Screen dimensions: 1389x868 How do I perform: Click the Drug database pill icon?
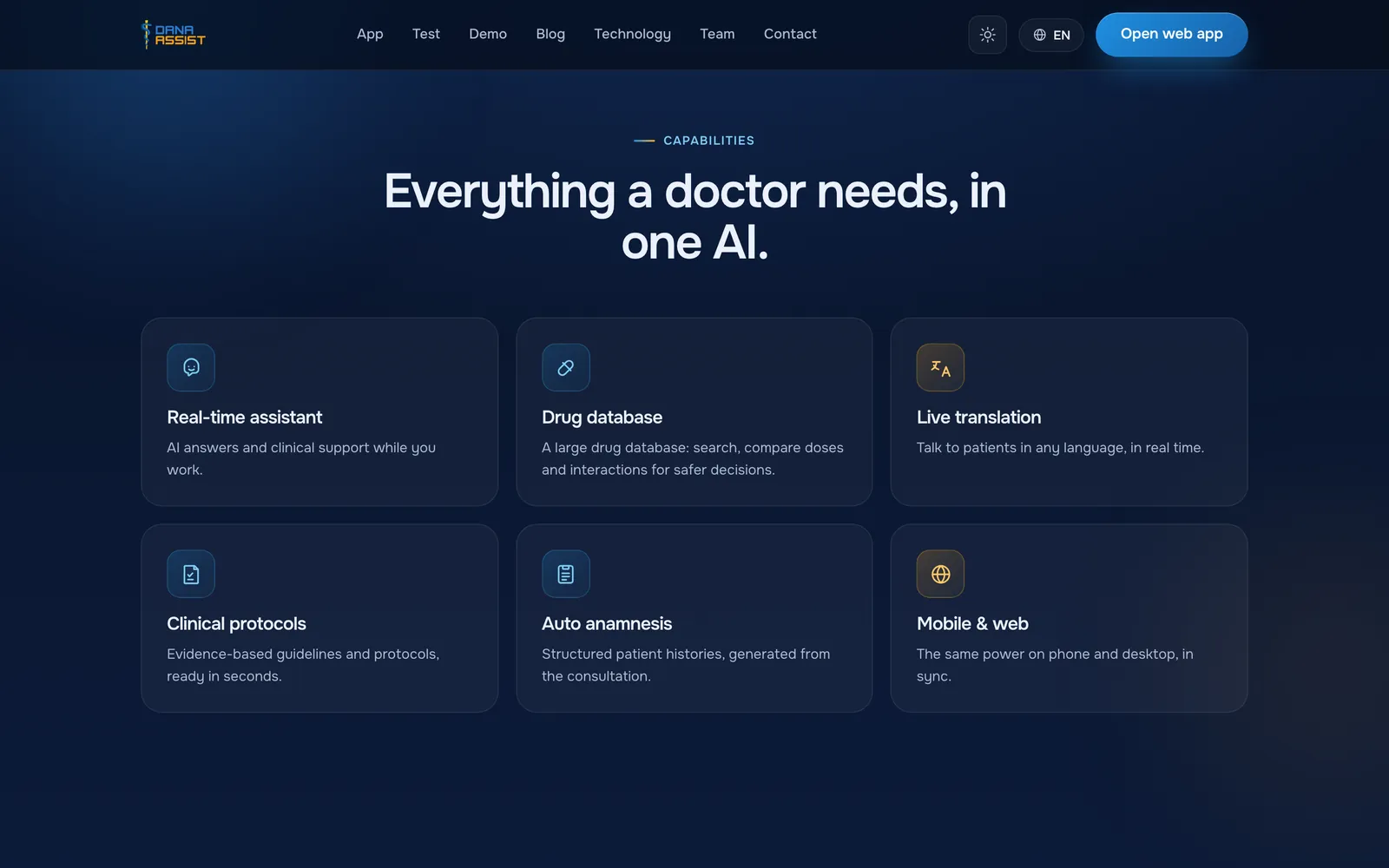[x=566, y=367]
